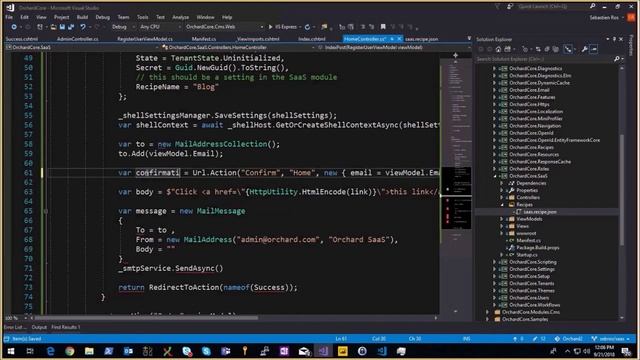Open Task View on the taskbar

tap(30, 351)
